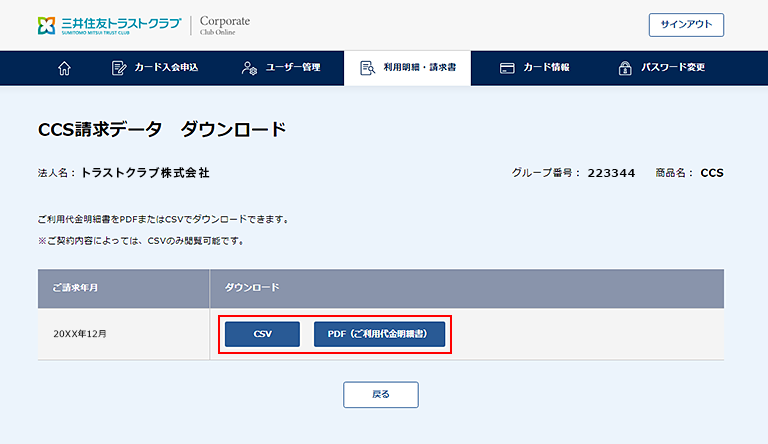Click the group number 223344
Viewport: 768px width, 444px height.
pos(611,173)
